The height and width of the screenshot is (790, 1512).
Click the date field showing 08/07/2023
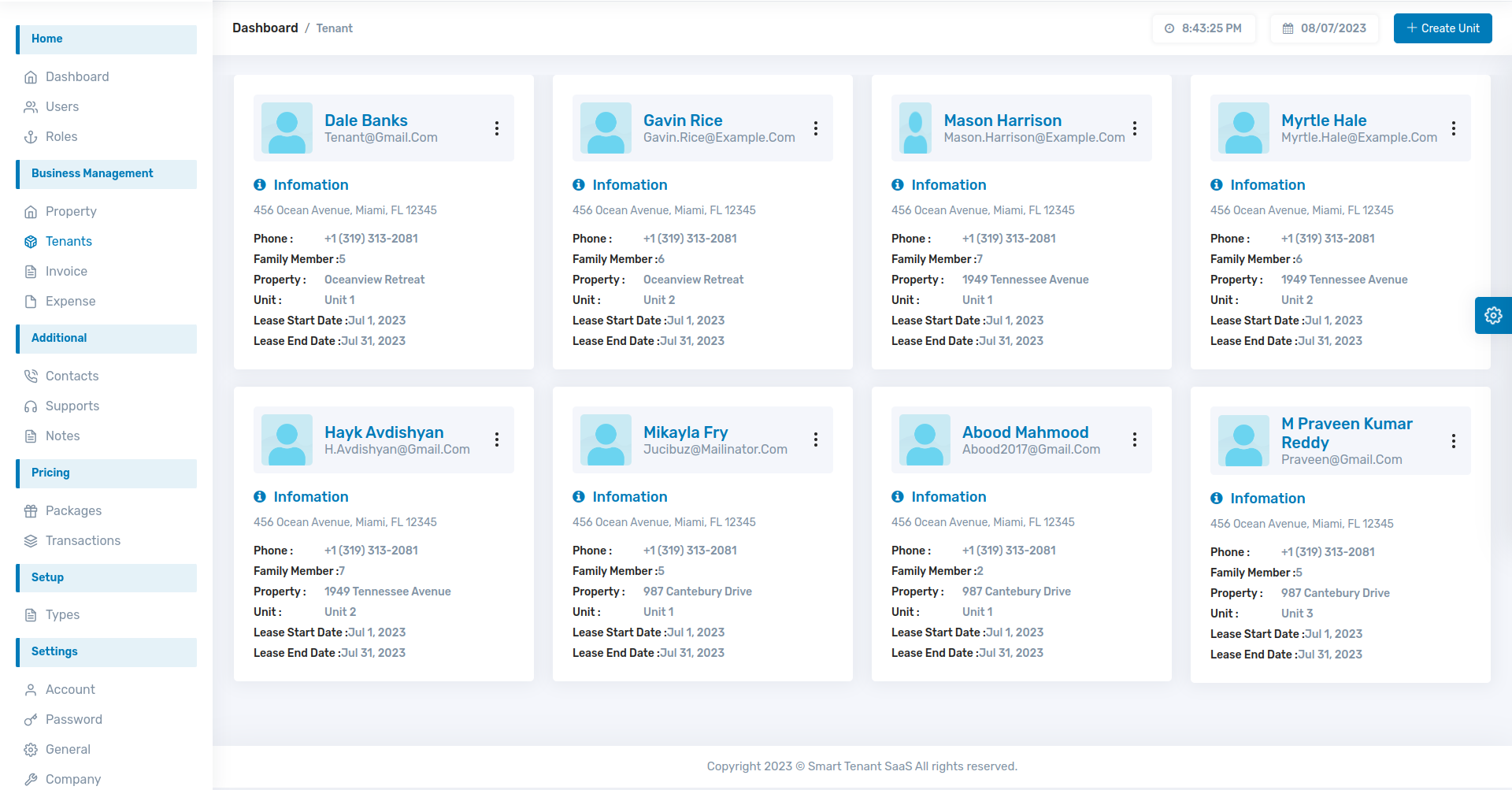point(1325,28)
